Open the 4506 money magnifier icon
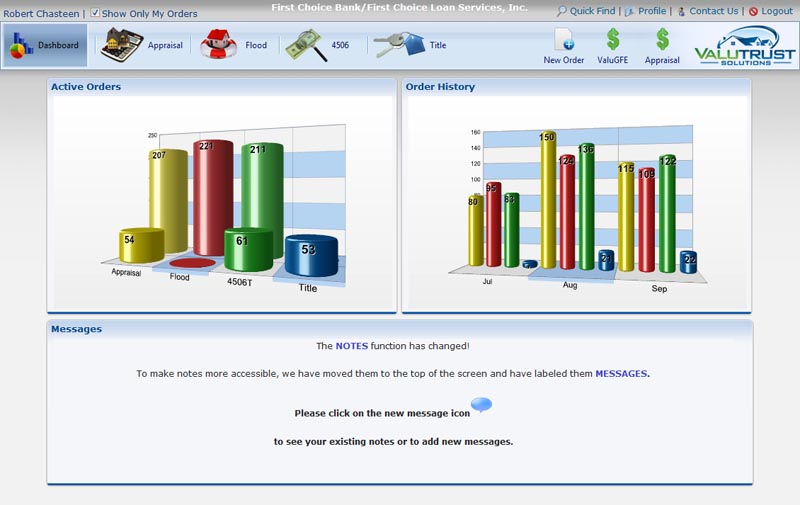800x505 pixels. coord(305,45)
